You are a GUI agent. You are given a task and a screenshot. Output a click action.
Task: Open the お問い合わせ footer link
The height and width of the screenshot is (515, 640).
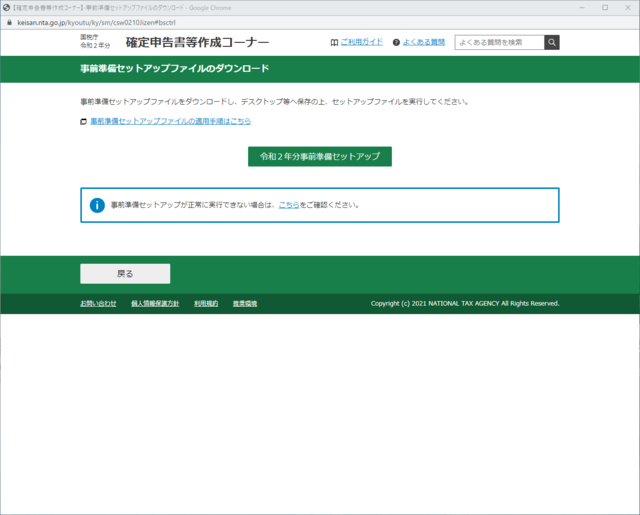pyautogui.click(x=98, y=304)
